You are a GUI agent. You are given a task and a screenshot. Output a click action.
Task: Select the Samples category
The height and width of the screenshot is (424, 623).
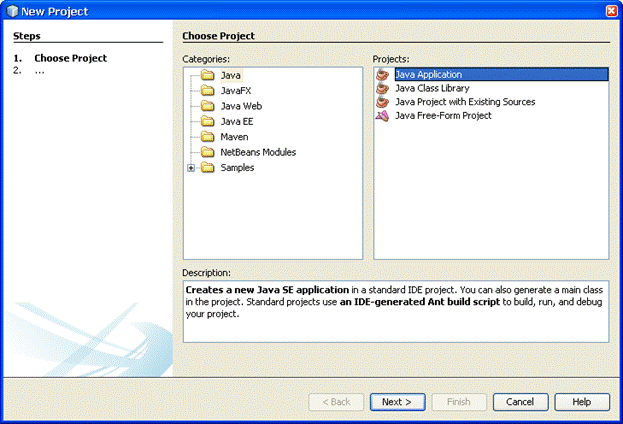[237, 168]
